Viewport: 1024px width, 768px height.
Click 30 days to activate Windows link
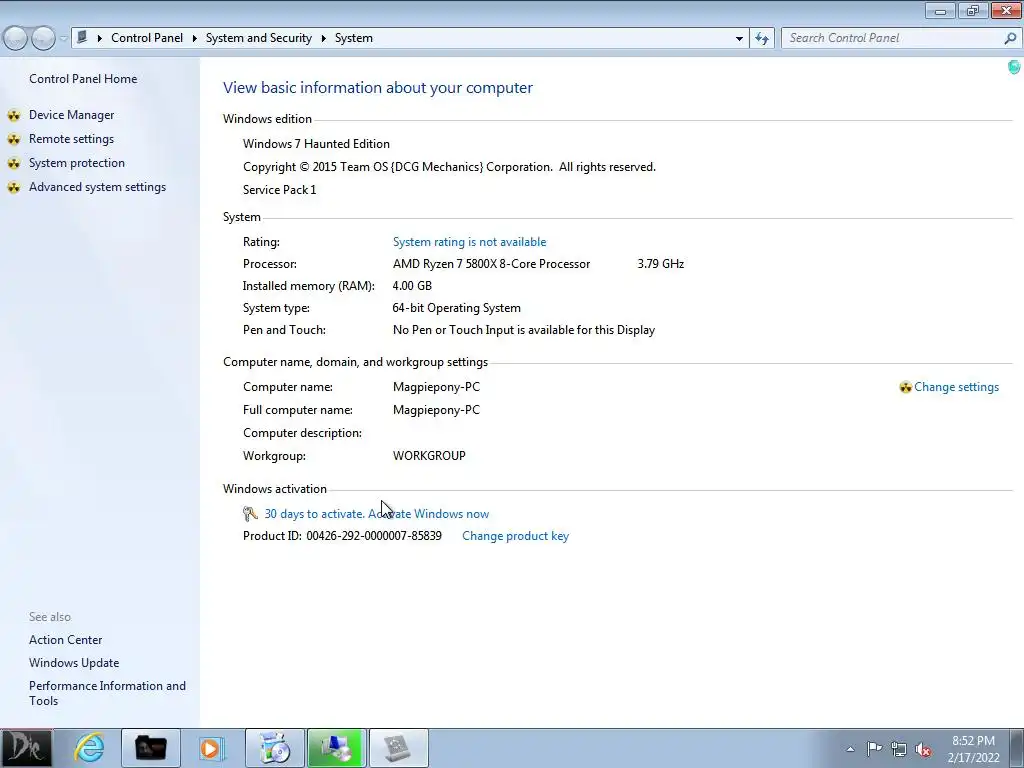pos(376,514)
